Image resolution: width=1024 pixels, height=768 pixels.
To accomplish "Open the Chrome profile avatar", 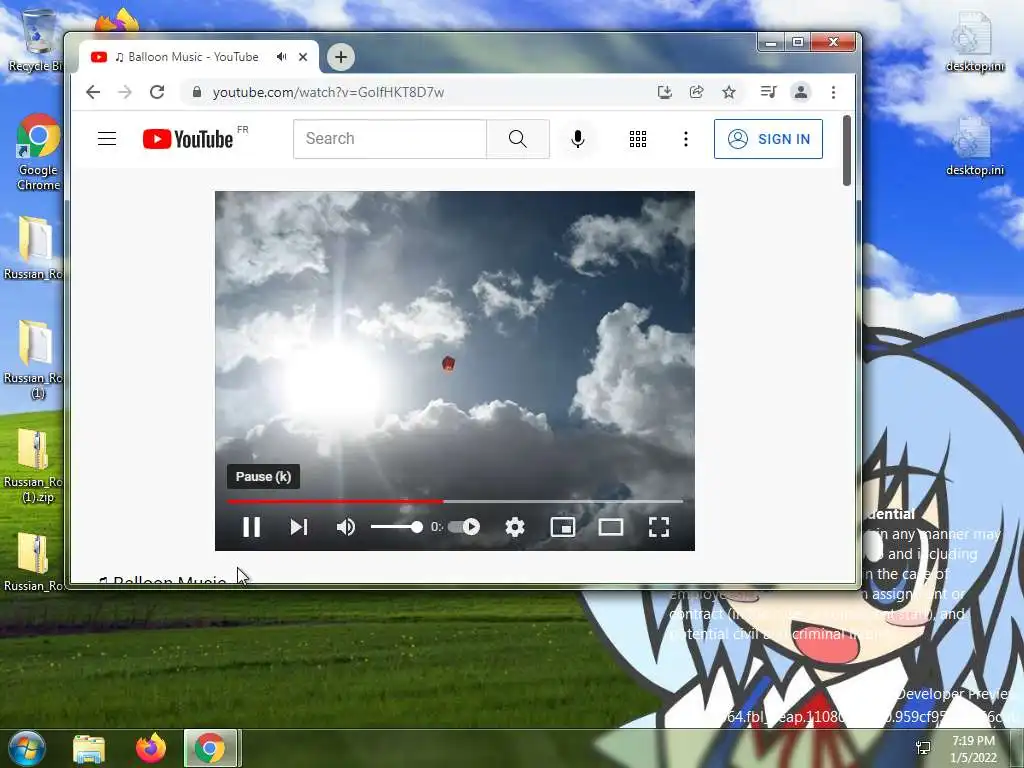I will click(801, 92).
